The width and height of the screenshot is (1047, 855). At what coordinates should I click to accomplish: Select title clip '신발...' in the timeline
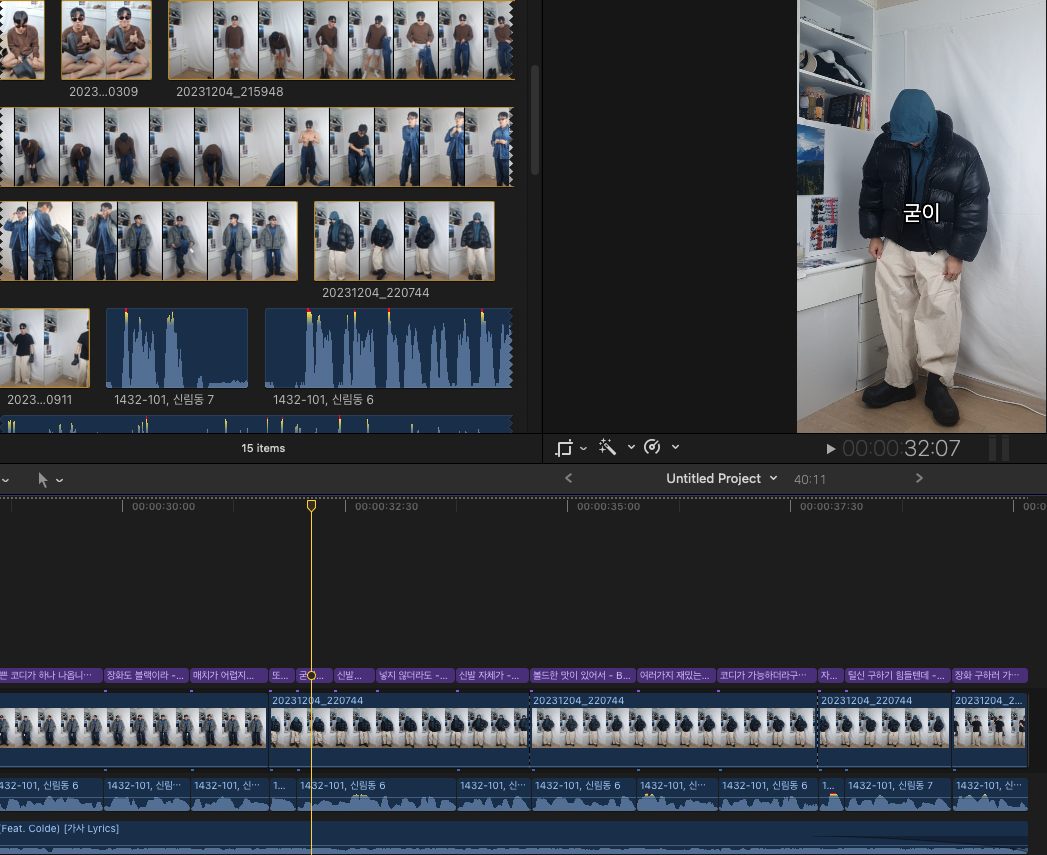tap(354, 676)
